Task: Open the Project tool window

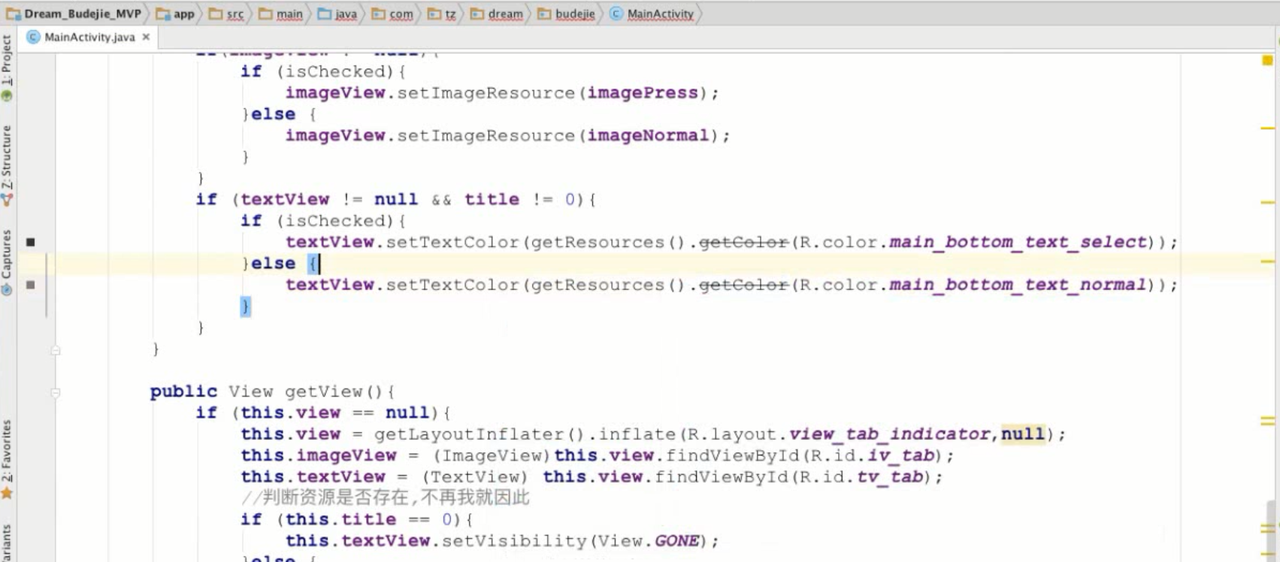Action: [x=7, y=68]
